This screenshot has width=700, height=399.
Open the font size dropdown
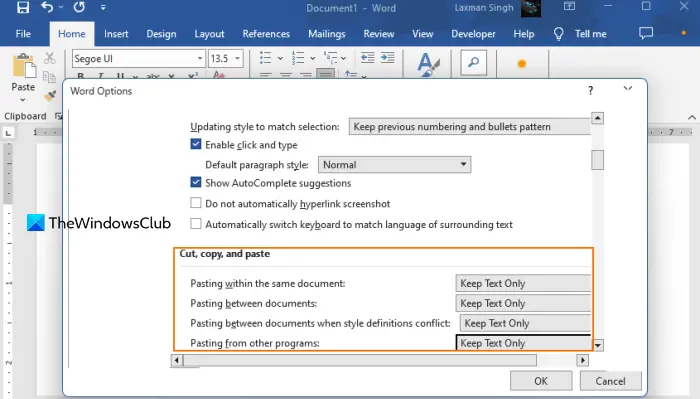(x=238, y=58)
